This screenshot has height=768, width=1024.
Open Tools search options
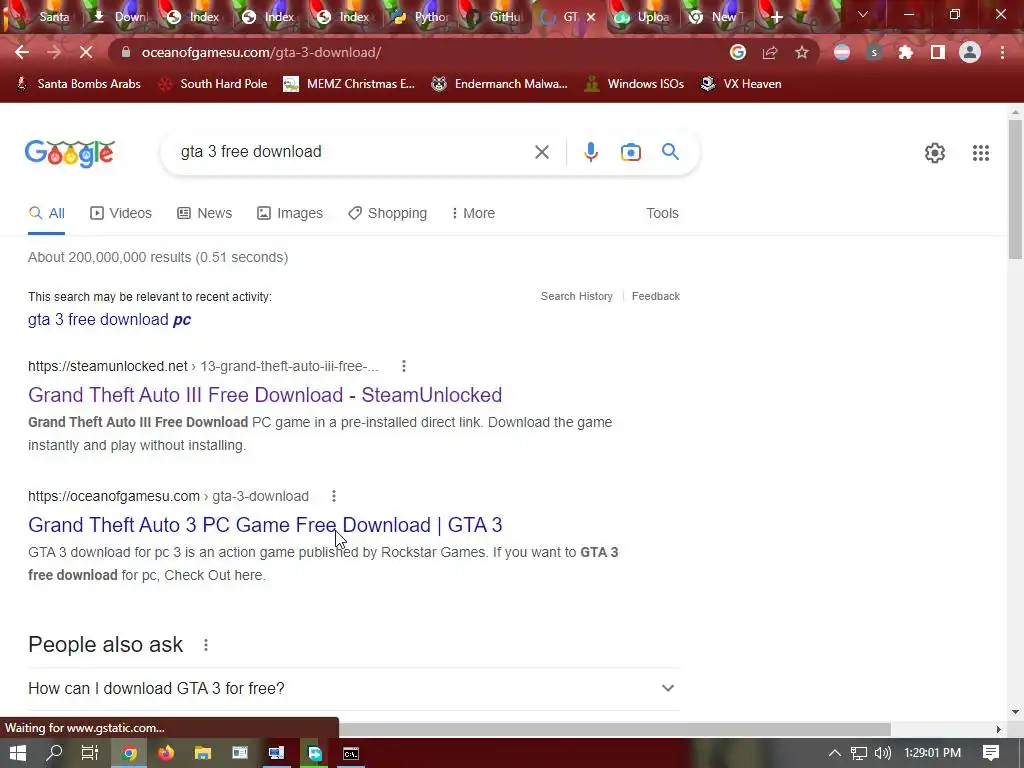662,214
